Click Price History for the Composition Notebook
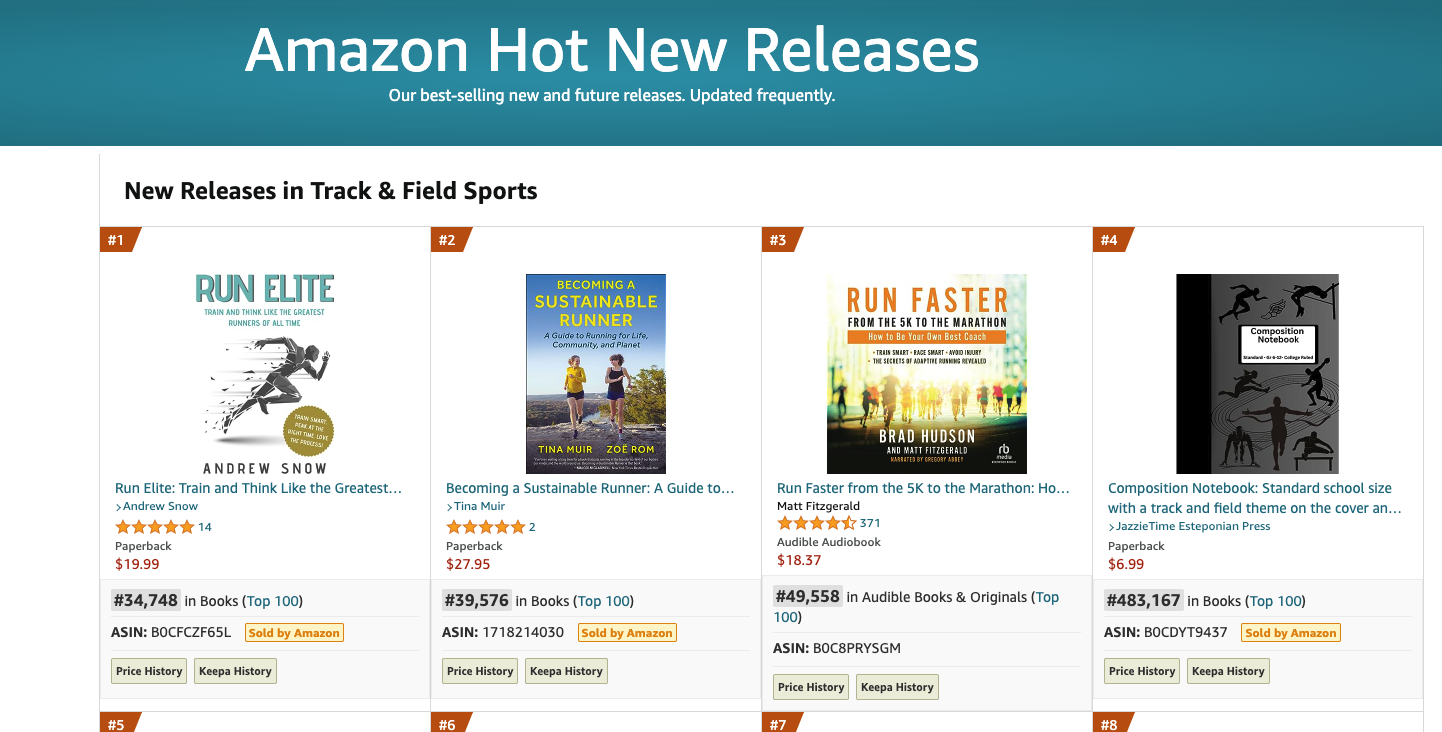The height and width of the screenshot is (732, 1442). coord(1141,670)
